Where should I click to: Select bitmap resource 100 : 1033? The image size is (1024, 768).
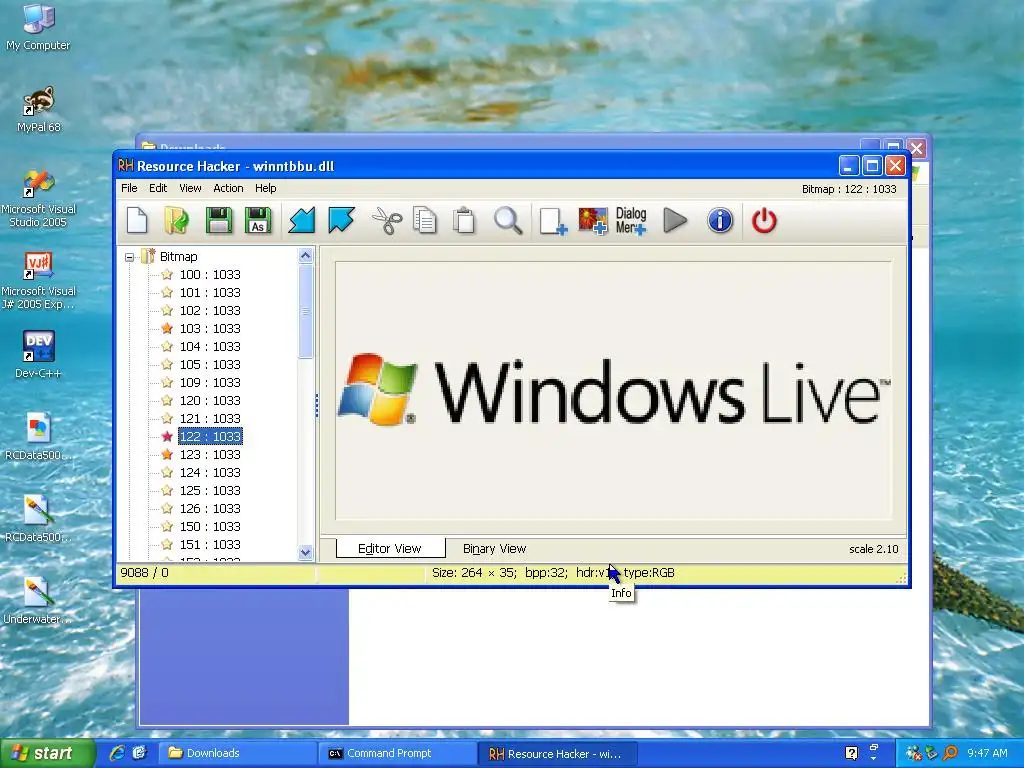point(210,274)
